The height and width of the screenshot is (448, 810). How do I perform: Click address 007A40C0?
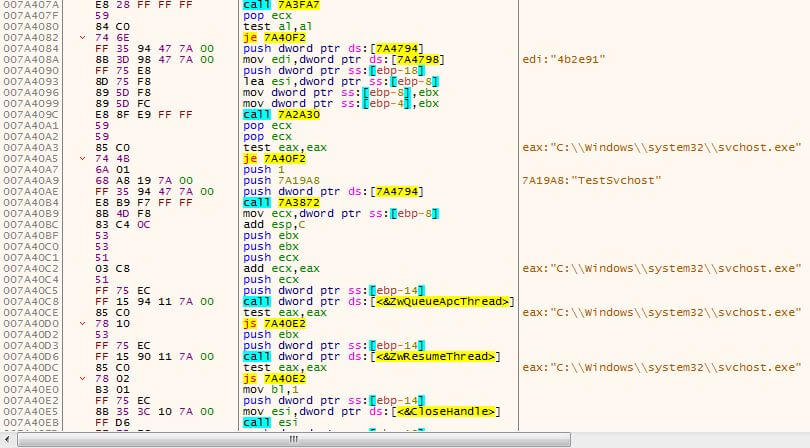coord(31,246)
